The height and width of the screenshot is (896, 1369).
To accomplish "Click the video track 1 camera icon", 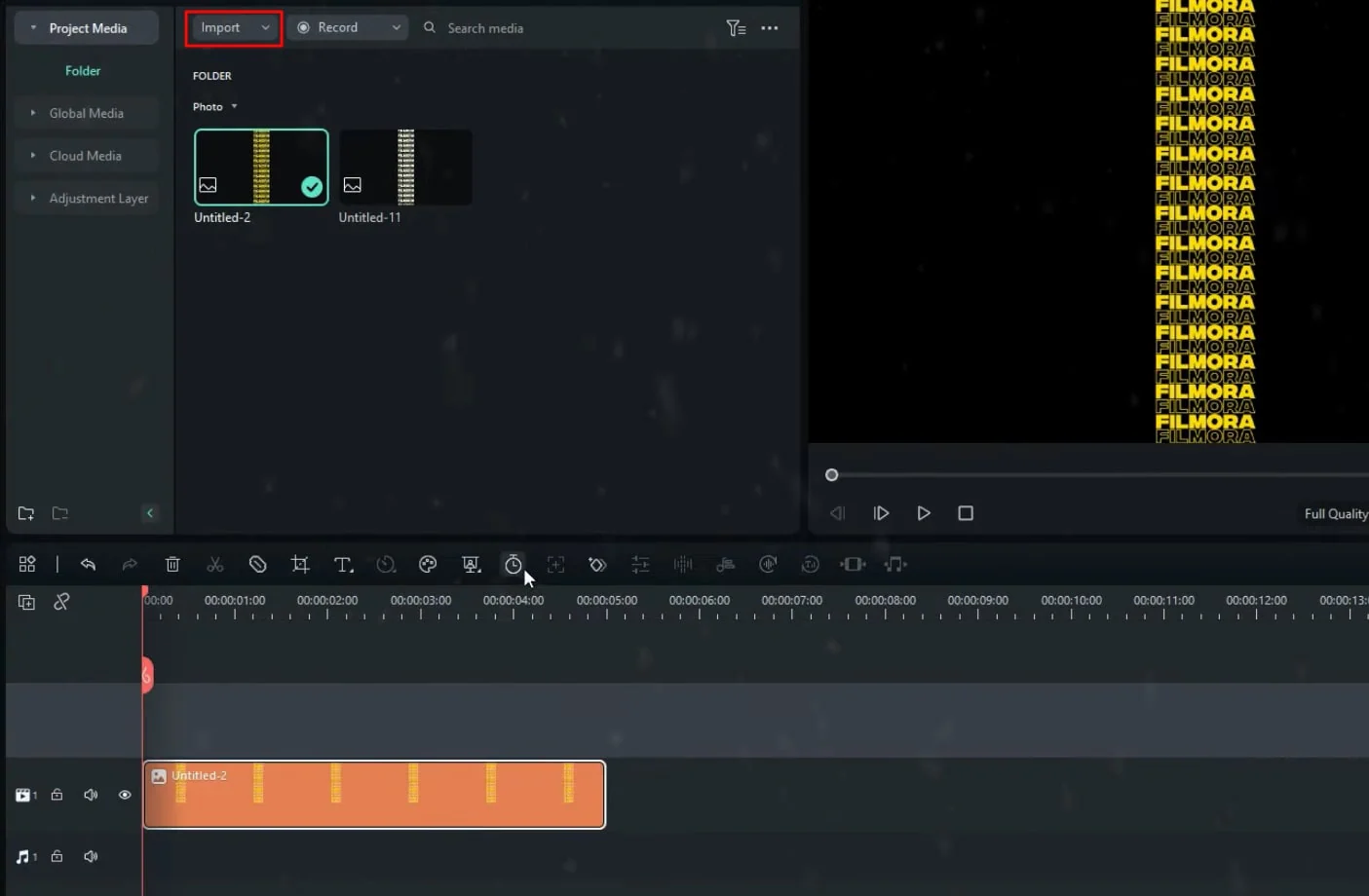I will 25,795.
